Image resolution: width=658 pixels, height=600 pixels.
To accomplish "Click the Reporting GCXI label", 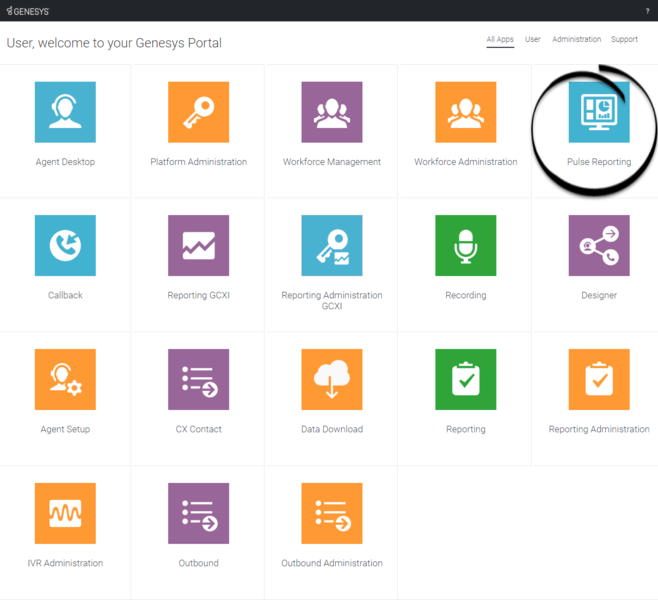I will point(198,295).
